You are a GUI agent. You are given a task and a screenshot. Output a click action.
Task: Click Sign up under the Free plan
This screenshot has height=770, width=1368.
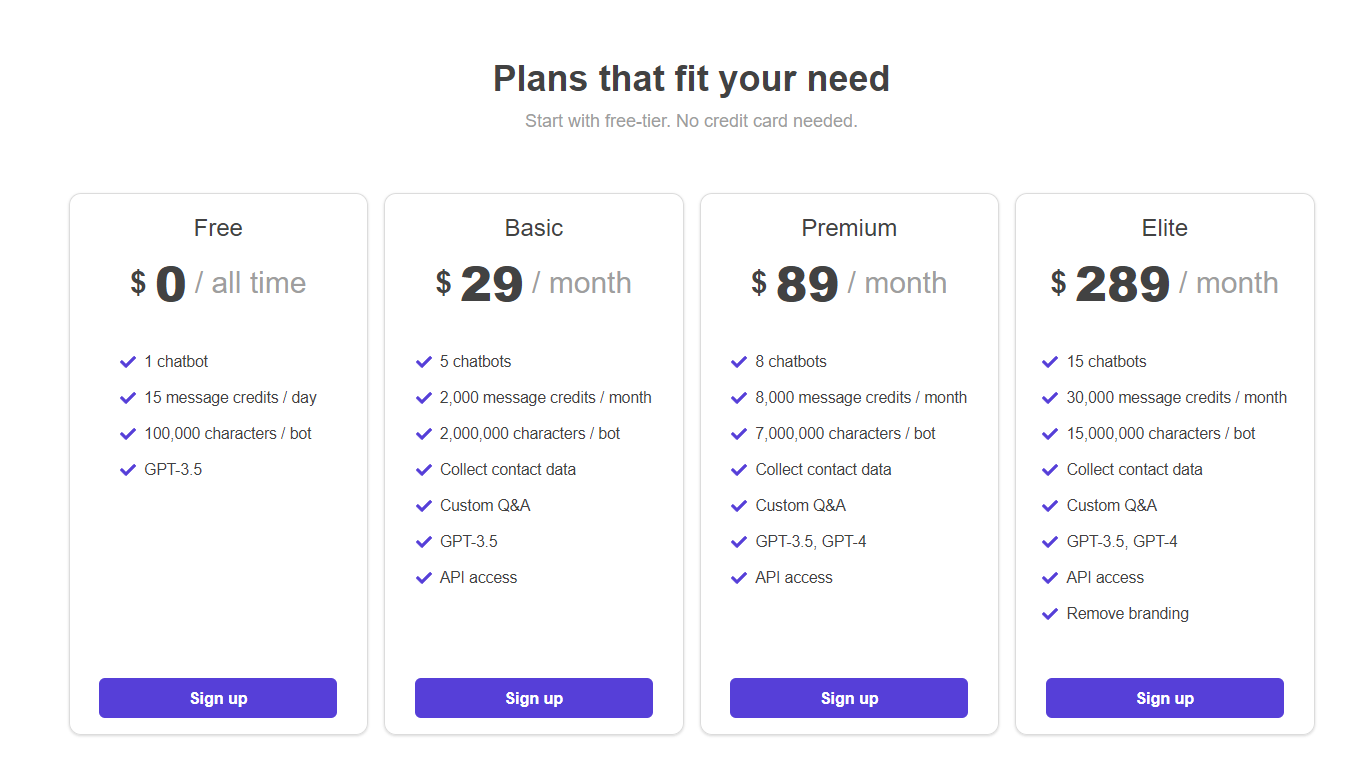pos(218,698)
